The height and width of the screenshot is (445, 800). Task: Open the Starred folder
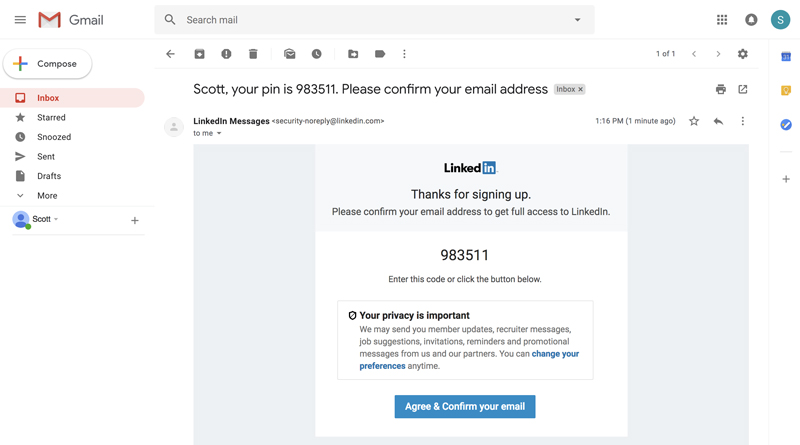[51, 117]
